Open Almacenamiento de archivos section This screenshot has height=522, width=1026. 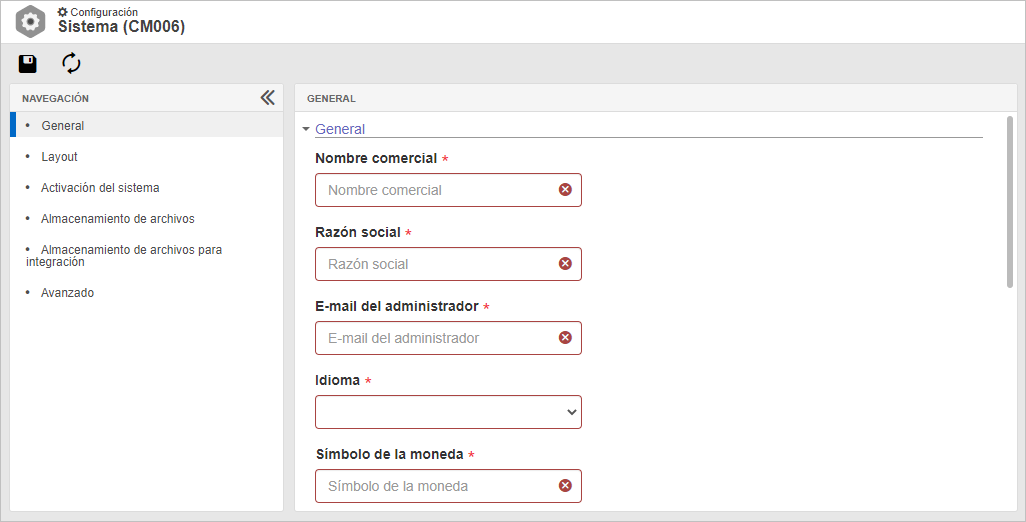pyautogui.click(x=118, y=218)
